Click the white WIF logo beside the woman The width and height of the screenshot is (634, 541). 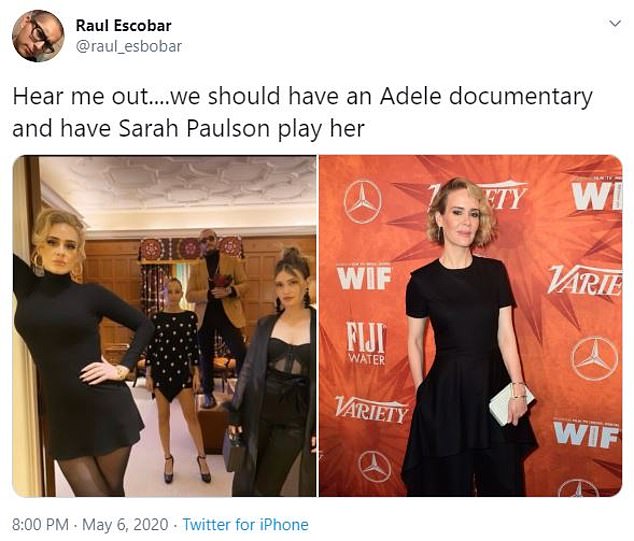(x=365, y=279)
